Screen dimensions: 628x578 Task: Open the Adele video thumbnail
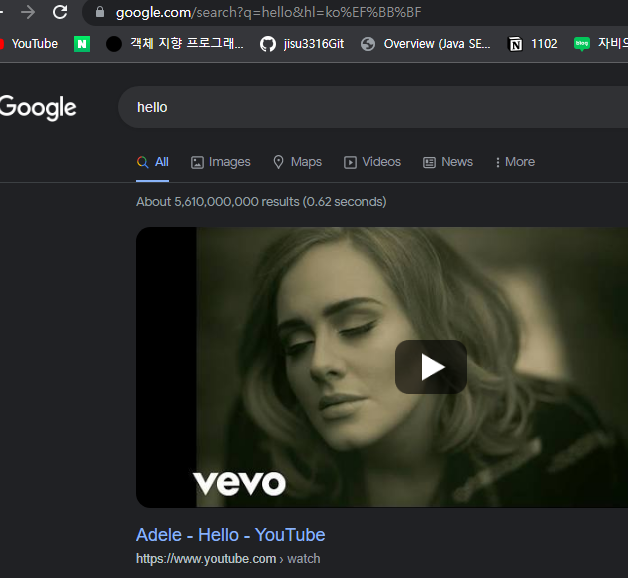pos(382,367)
